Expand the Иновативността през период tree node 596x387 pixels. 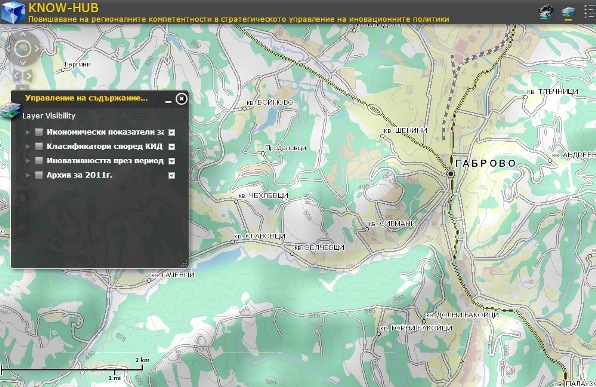(28, 161)
